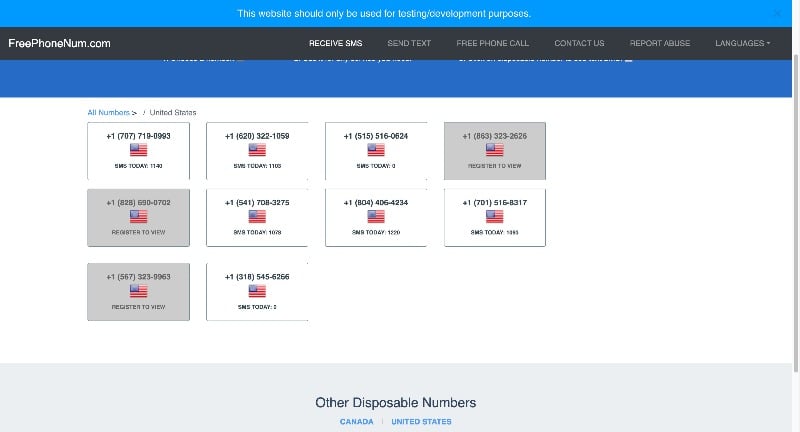Expand the Languages dropdown menu
800x432 pixels.
coord(742,43)
